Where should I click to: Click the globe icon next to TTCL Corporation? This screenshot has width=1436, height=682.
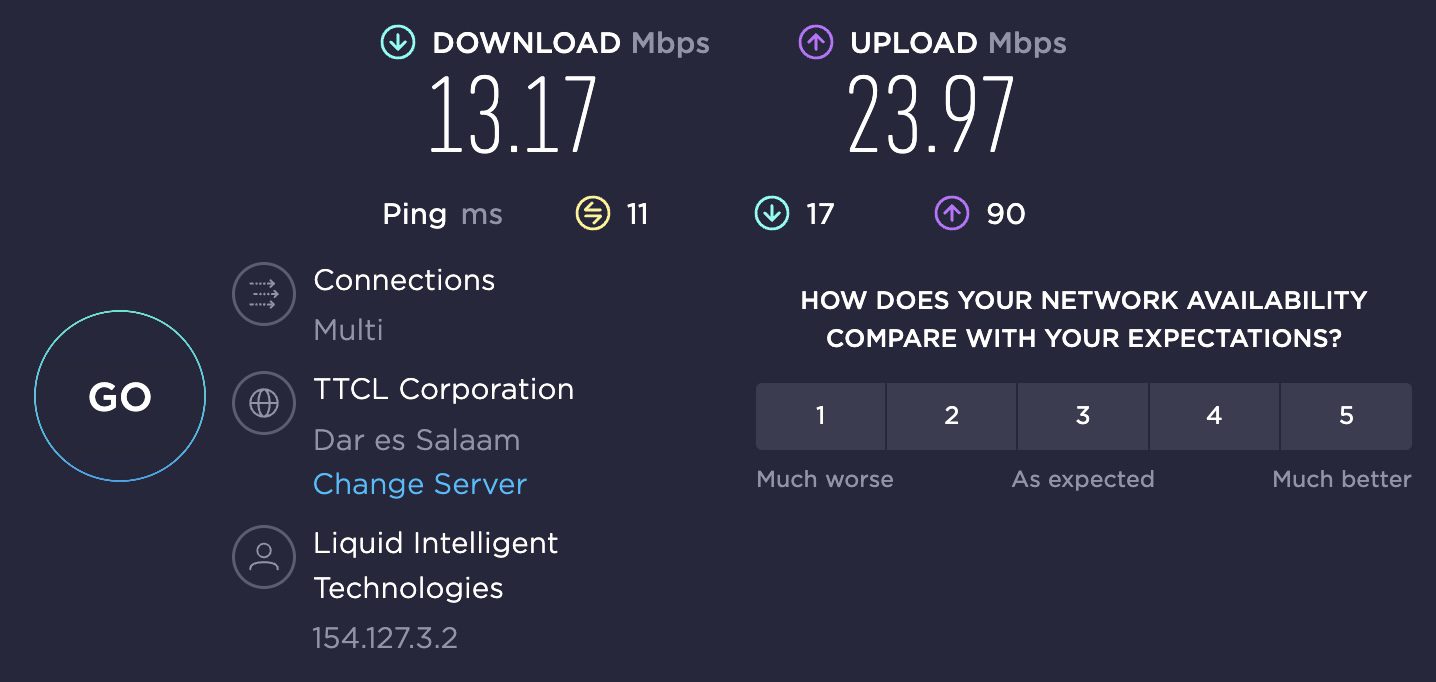point(263,403)
